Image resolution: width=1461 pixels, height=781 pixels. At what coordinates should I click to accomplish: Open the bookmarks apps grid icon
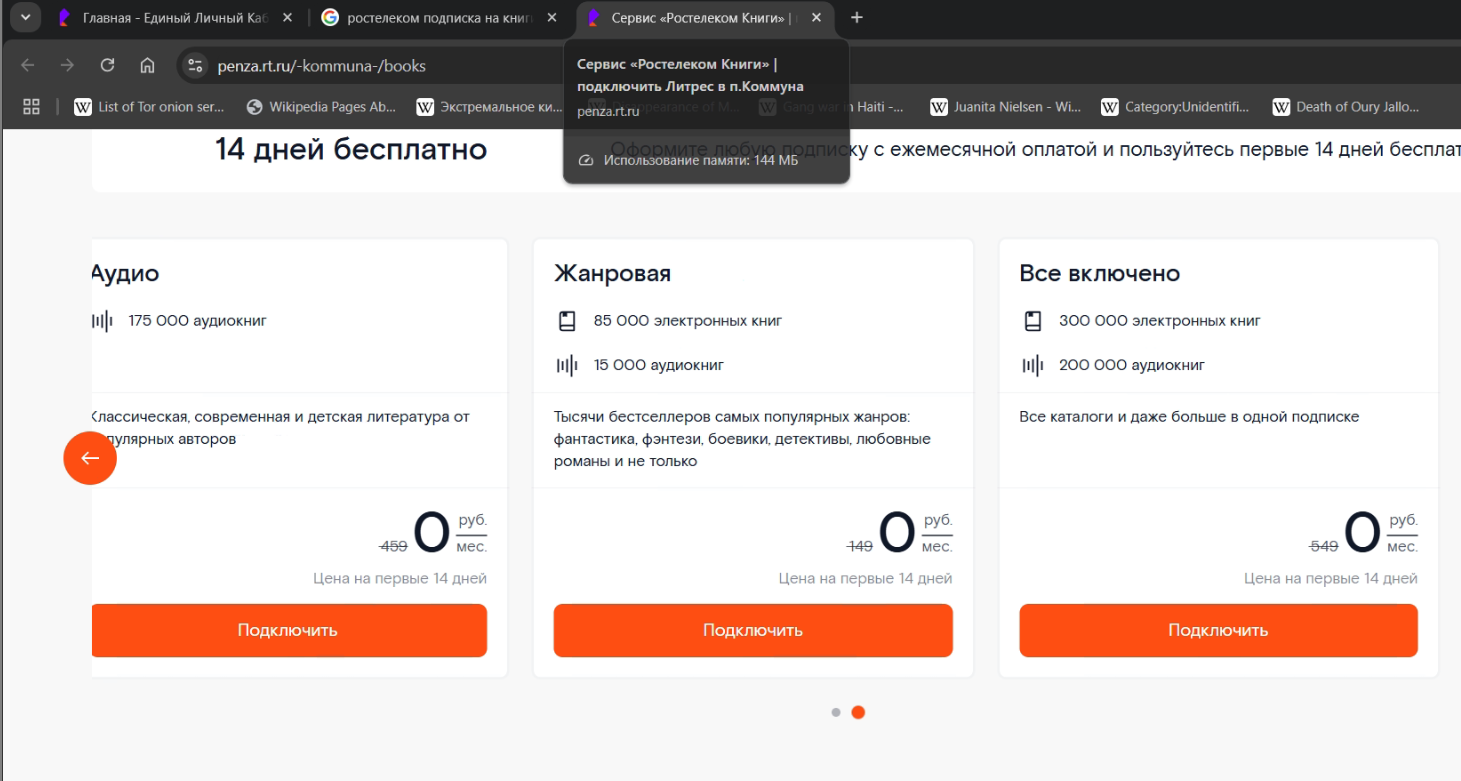(31, 107)
